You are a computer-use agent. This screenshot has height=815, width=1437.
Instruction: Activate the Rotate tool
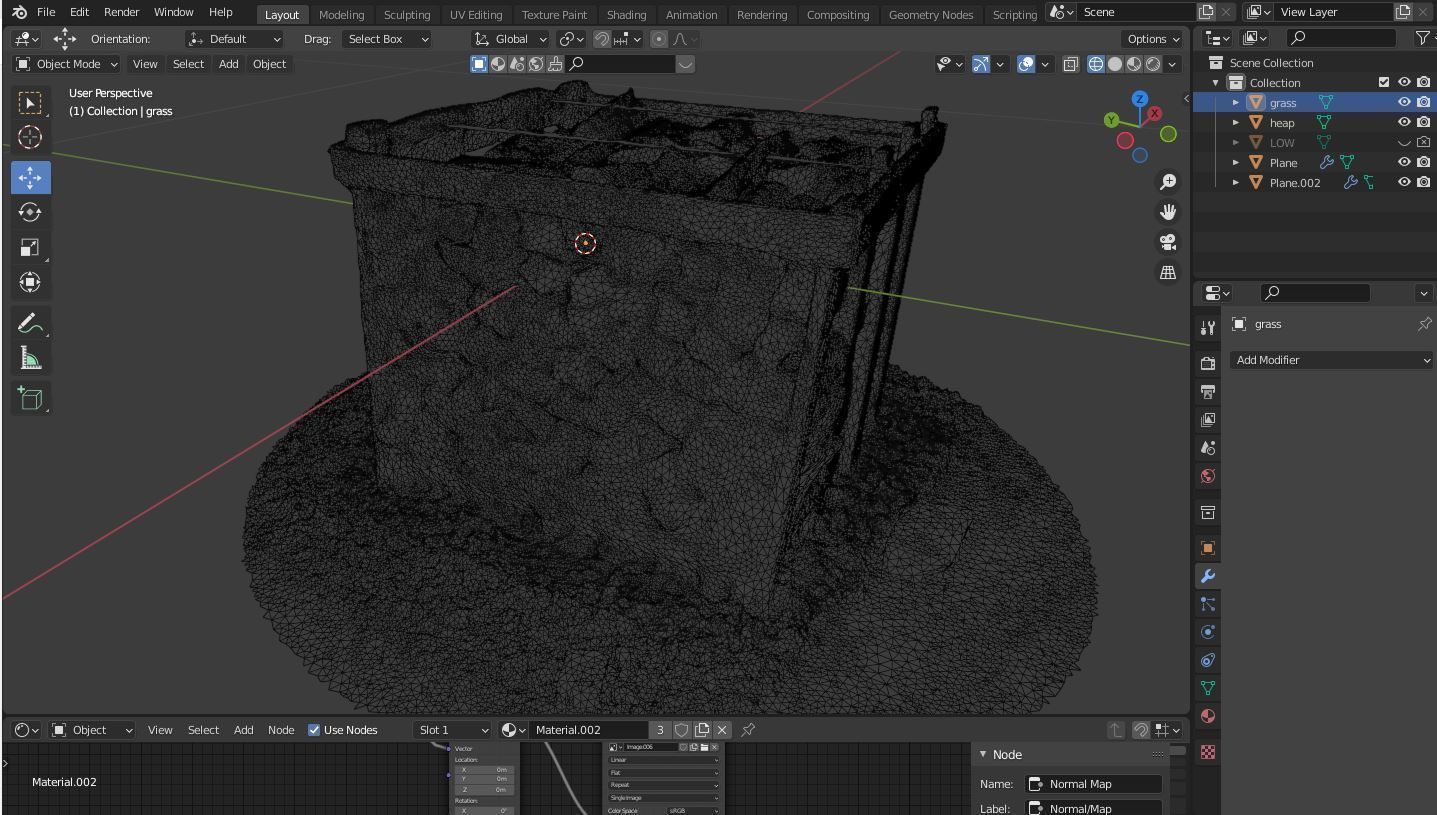[x=30, y=212]
